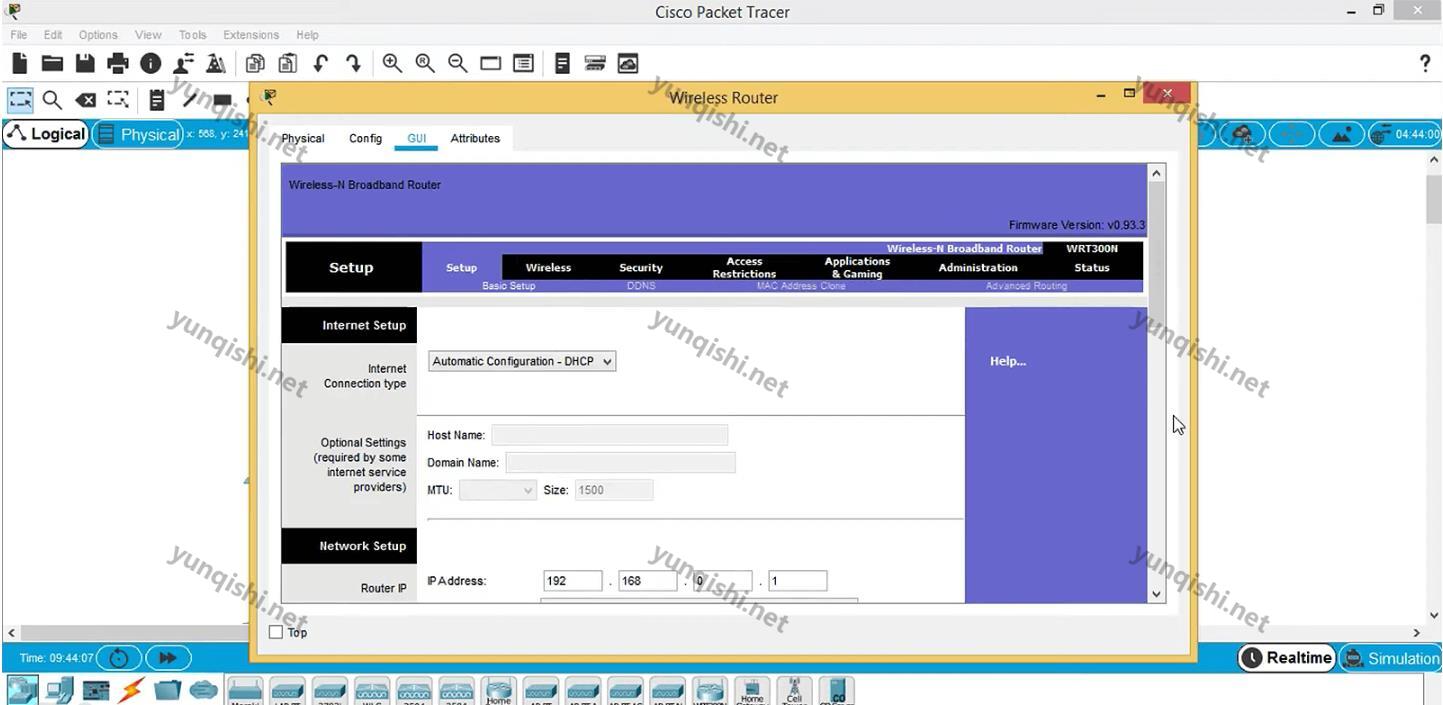Switch to the Config tab
This screenshot has height=705, width=1443.
(x=365, y=138)
